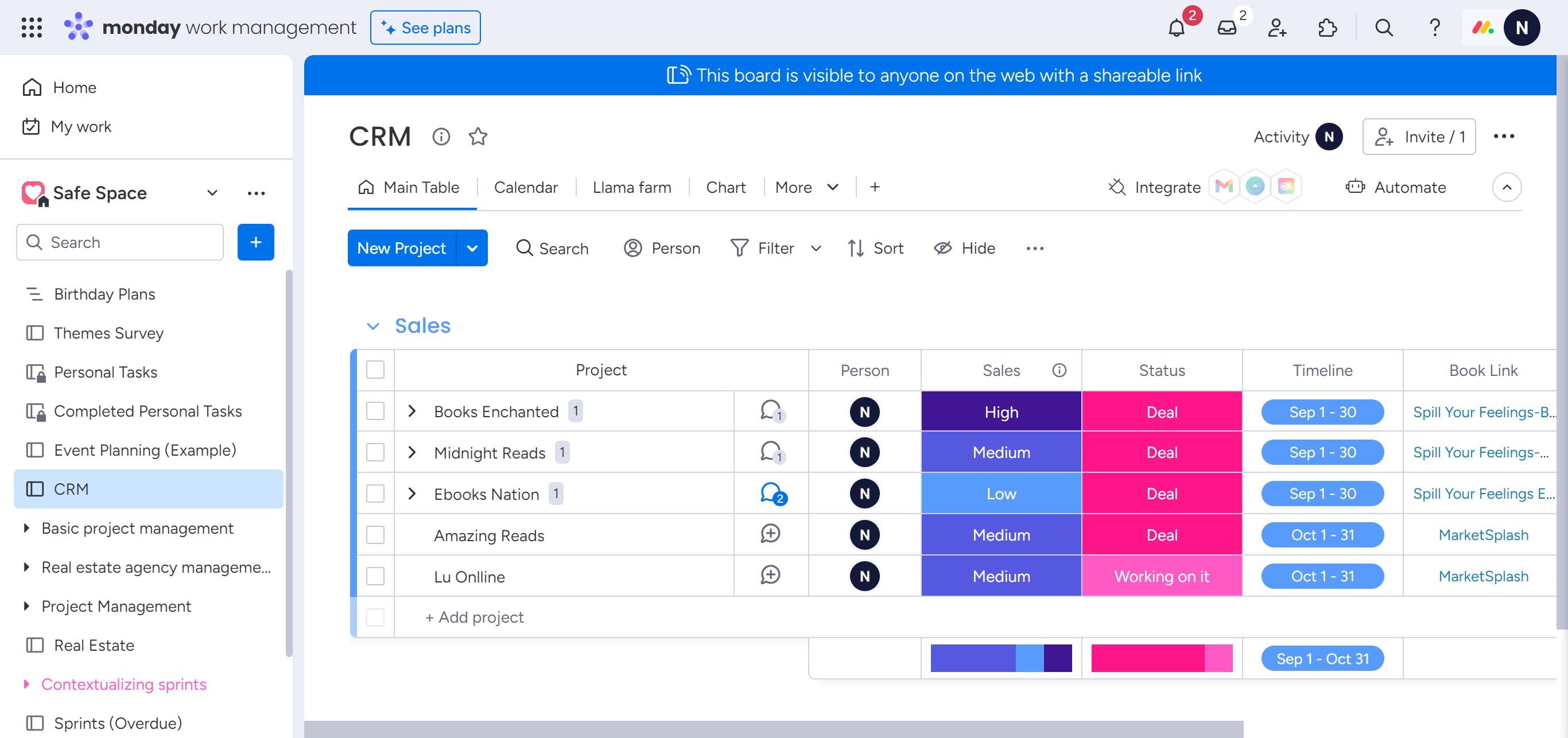The height and width of the screenshot is (738, 1568).
Task: Click the apps marketplace puzzle icon
Action: pyautogui.click(x=1327, y=28)
